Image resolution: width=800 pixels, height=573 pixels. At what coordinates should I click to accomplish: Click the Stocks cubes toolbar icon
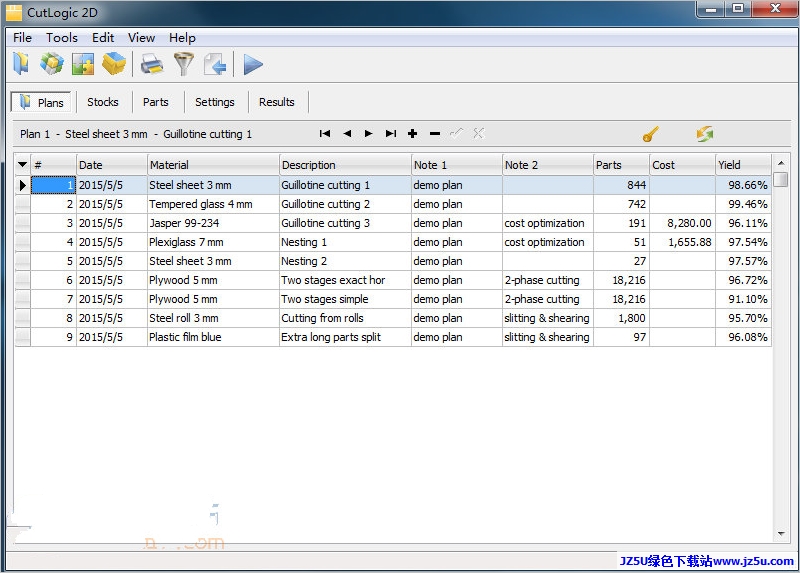pyautogui.click(x=52, y=64)
